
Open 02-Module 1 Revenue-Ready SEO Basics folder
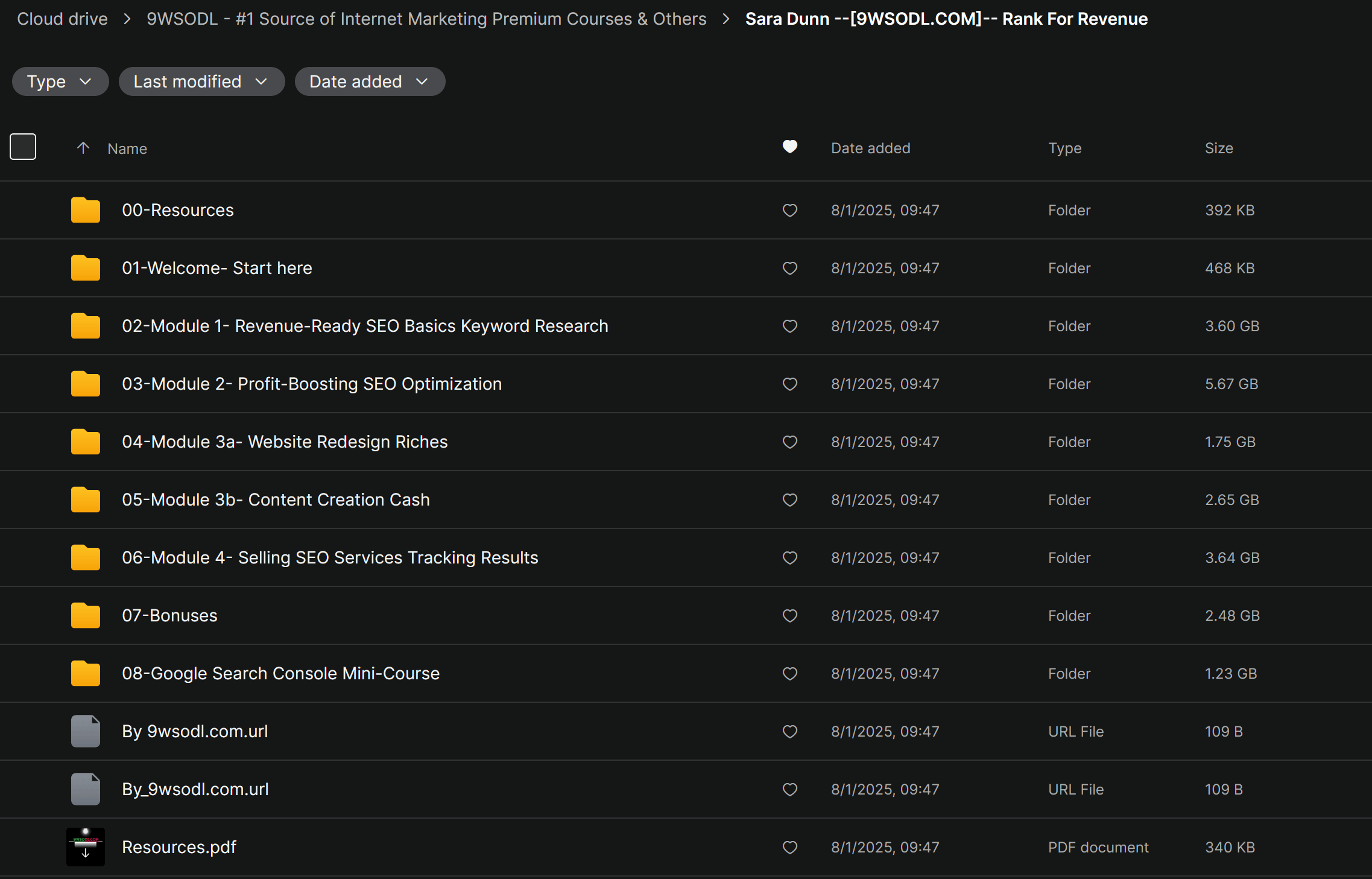364,326
